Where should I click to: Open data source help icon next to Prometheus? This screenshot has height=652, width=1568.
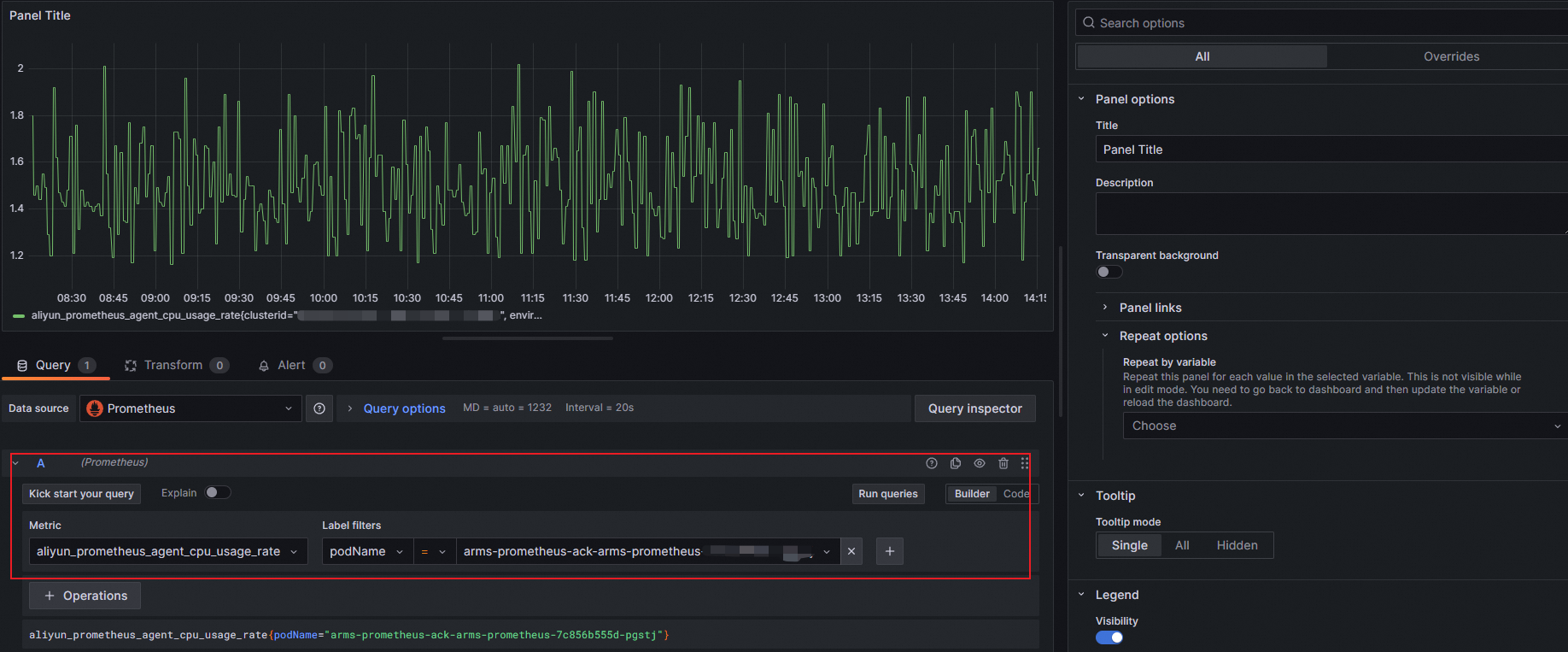319,408
